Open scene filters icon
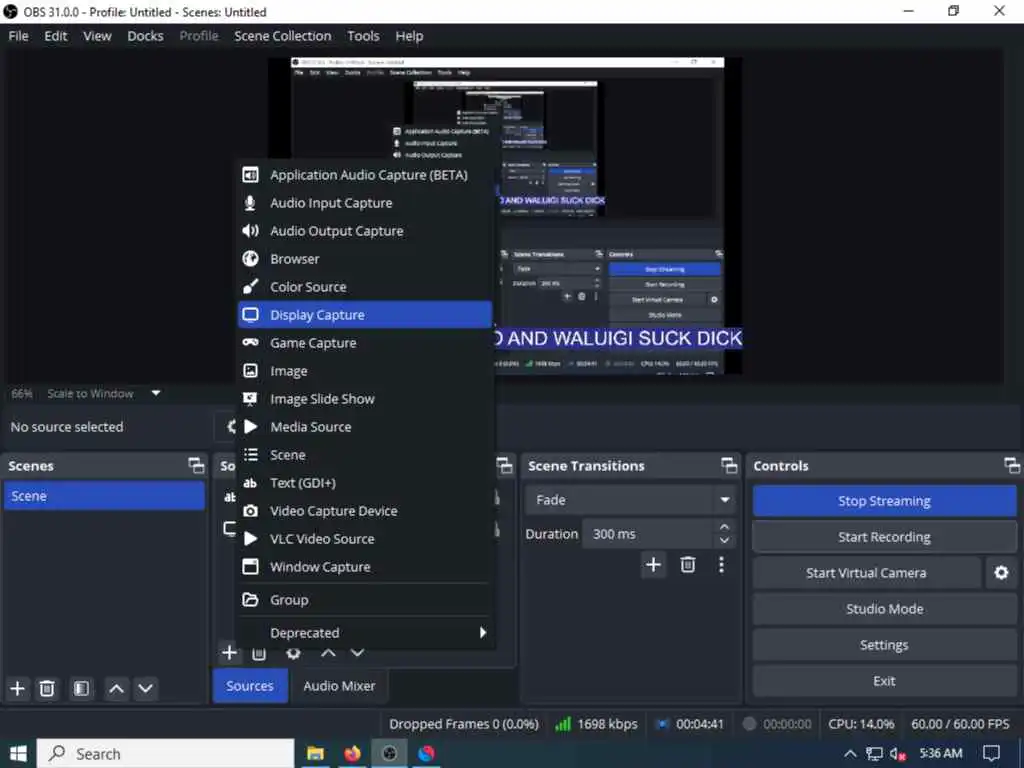This screenshot has height=768, width=1024. pyautogui.click(x=82, y=688)
